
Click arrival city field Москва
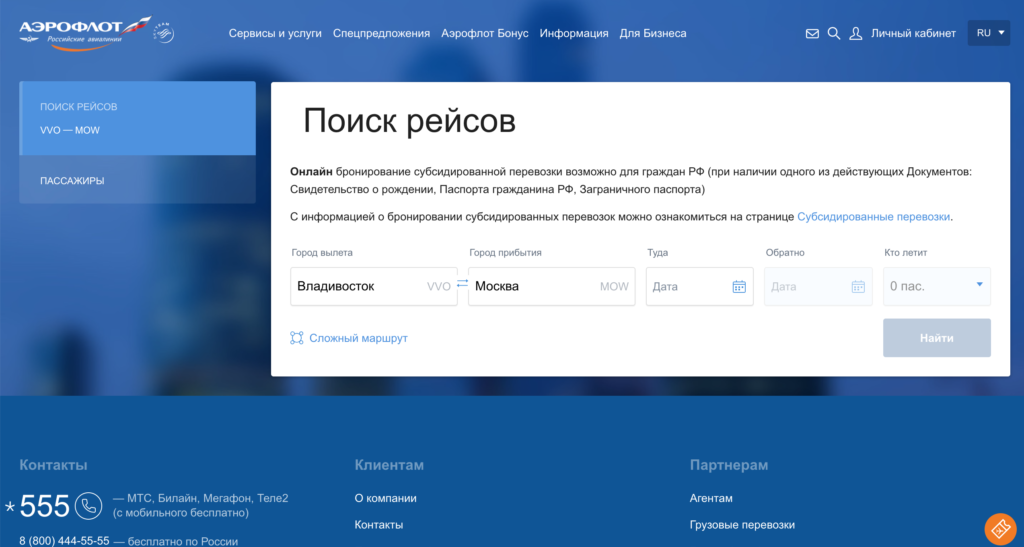551,287
